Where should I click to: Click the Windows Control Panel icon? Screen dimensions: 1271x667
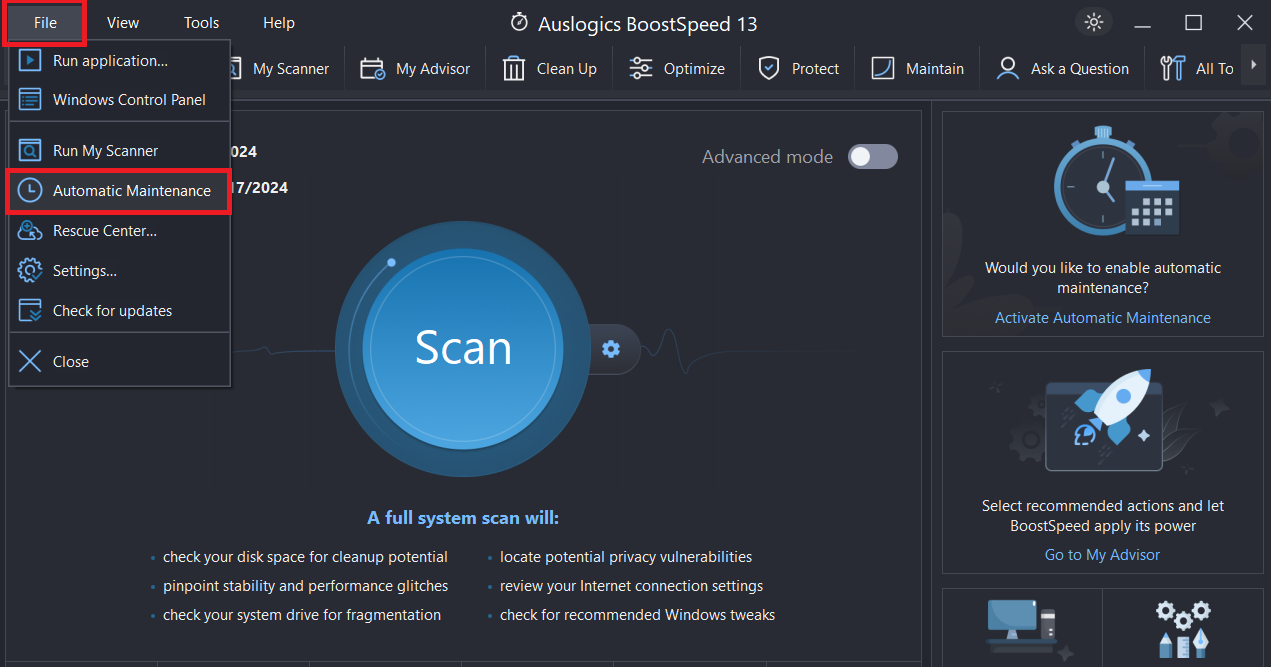(x=31, y=100)
